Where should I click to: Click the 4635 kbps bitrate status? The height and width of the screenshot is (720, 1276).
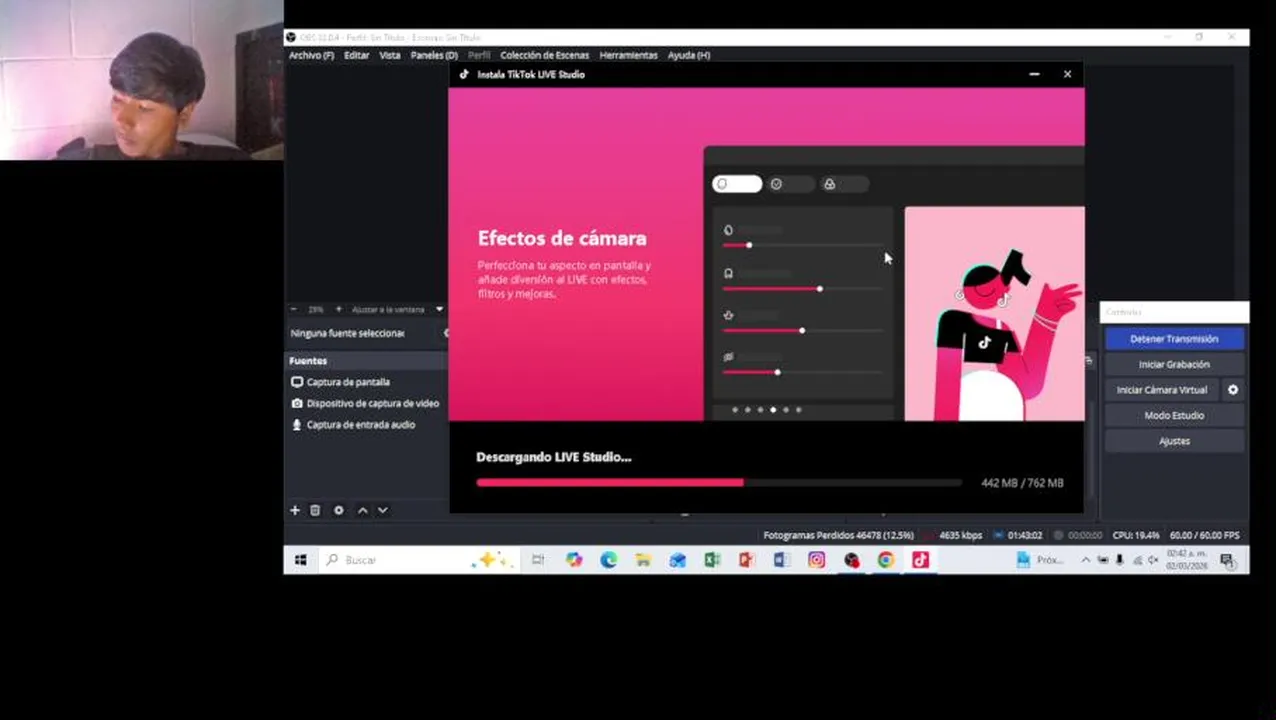click(x=960, y=536)
